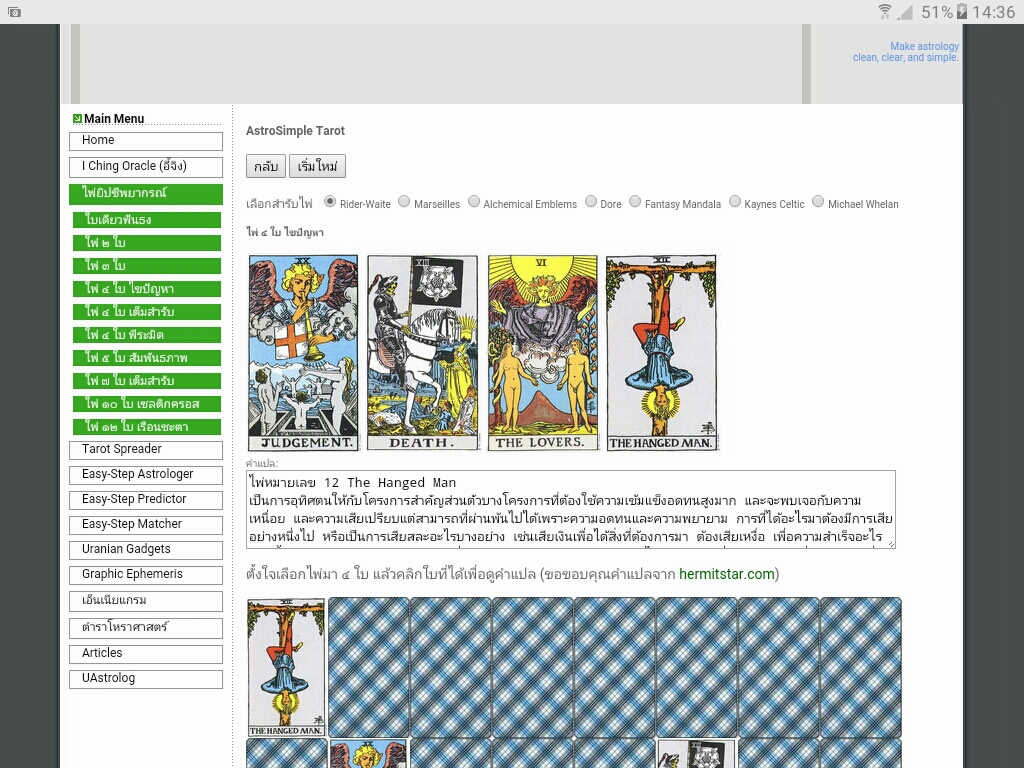Open the Make astrology clean, clear, and simple link
The height and width of the screenshot is (768, 1024).
pos(906,52)
